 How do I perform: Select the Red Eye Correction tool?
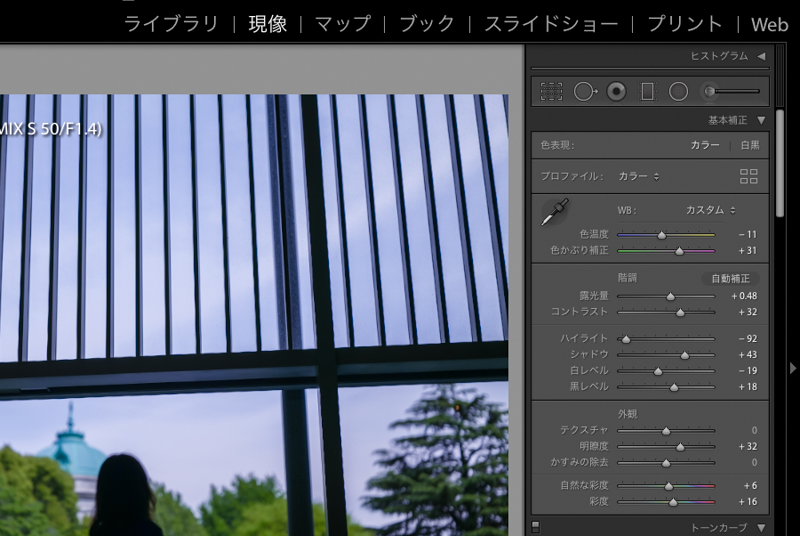pyautogui.click(x=616, y=92)
